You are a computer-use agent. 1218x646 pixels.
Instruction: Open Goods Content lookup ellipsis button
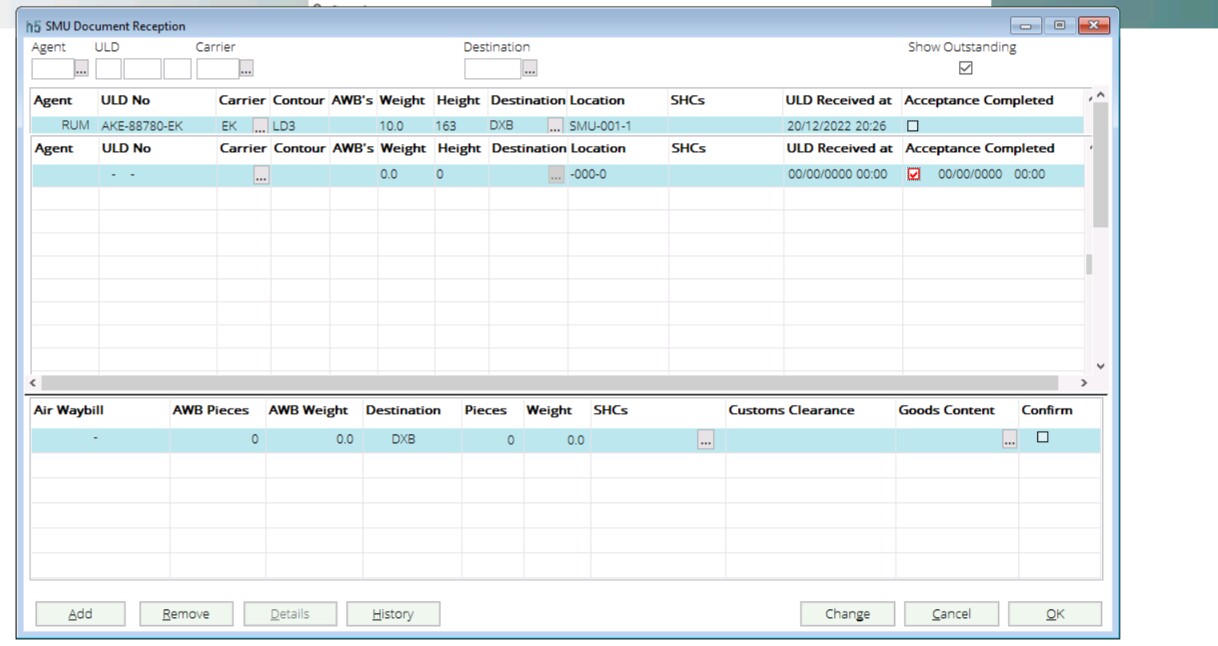1009,441
